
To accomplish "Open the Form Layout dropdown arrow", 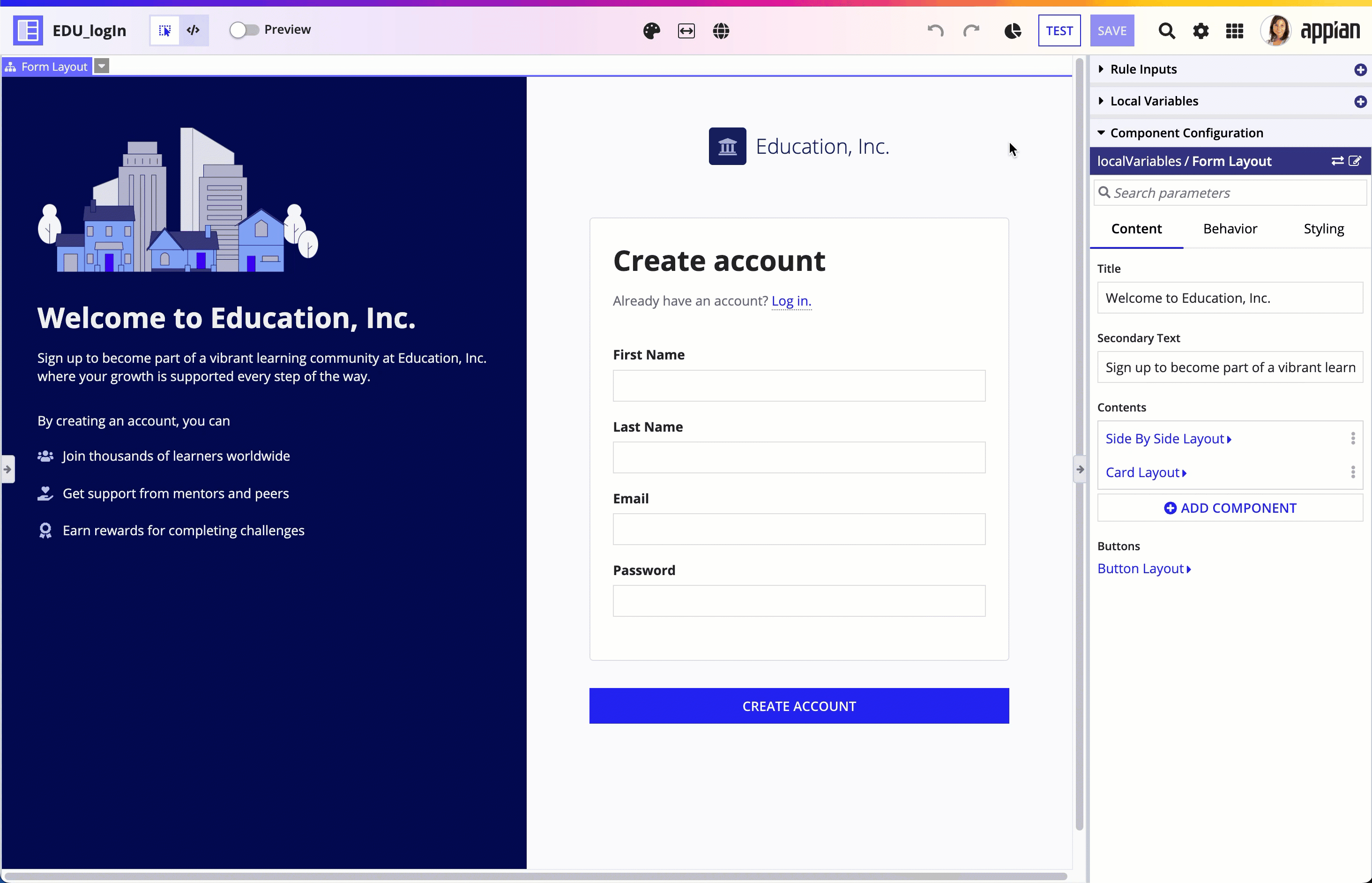I will click(101, 67).
